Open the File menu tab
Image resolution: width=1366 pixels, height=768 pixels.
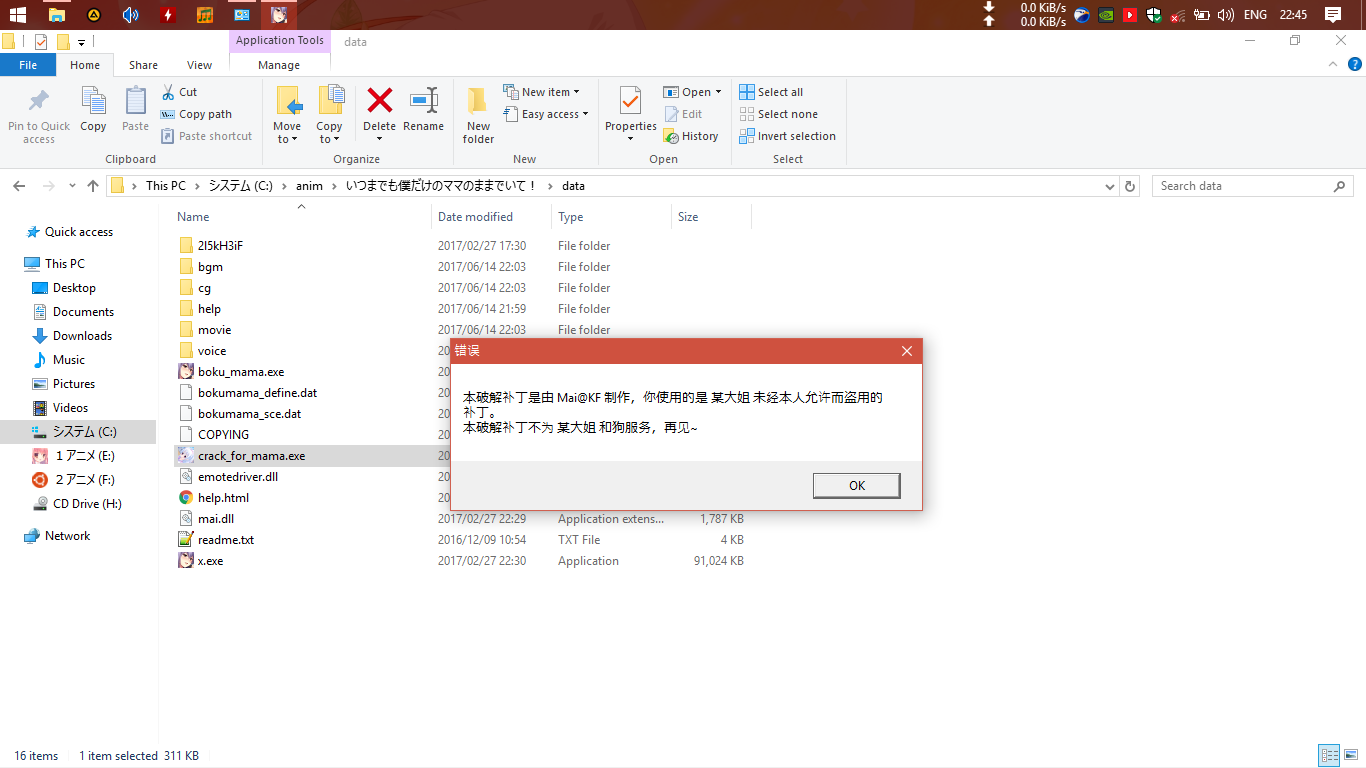(x=28, y=65)
